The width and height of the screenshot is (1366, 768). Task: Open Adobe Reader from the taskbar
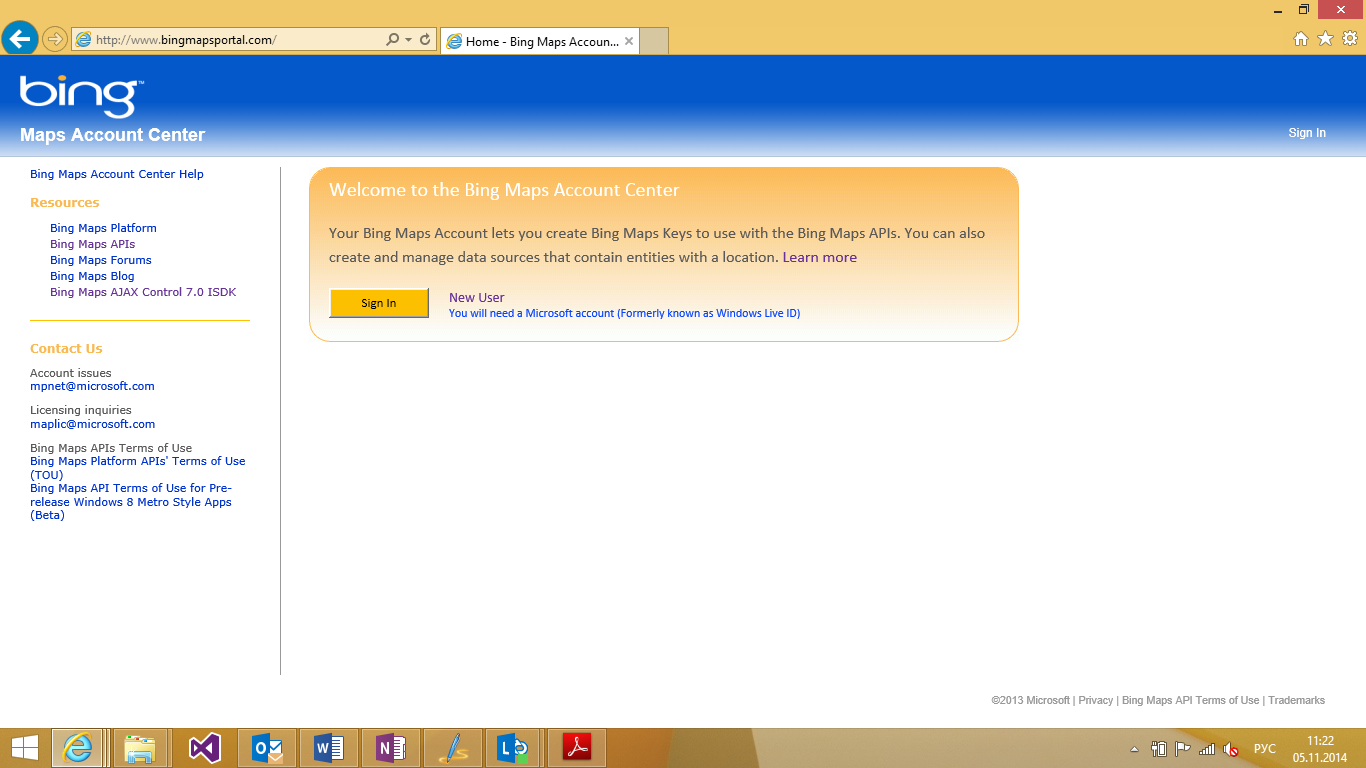(577, 748)
